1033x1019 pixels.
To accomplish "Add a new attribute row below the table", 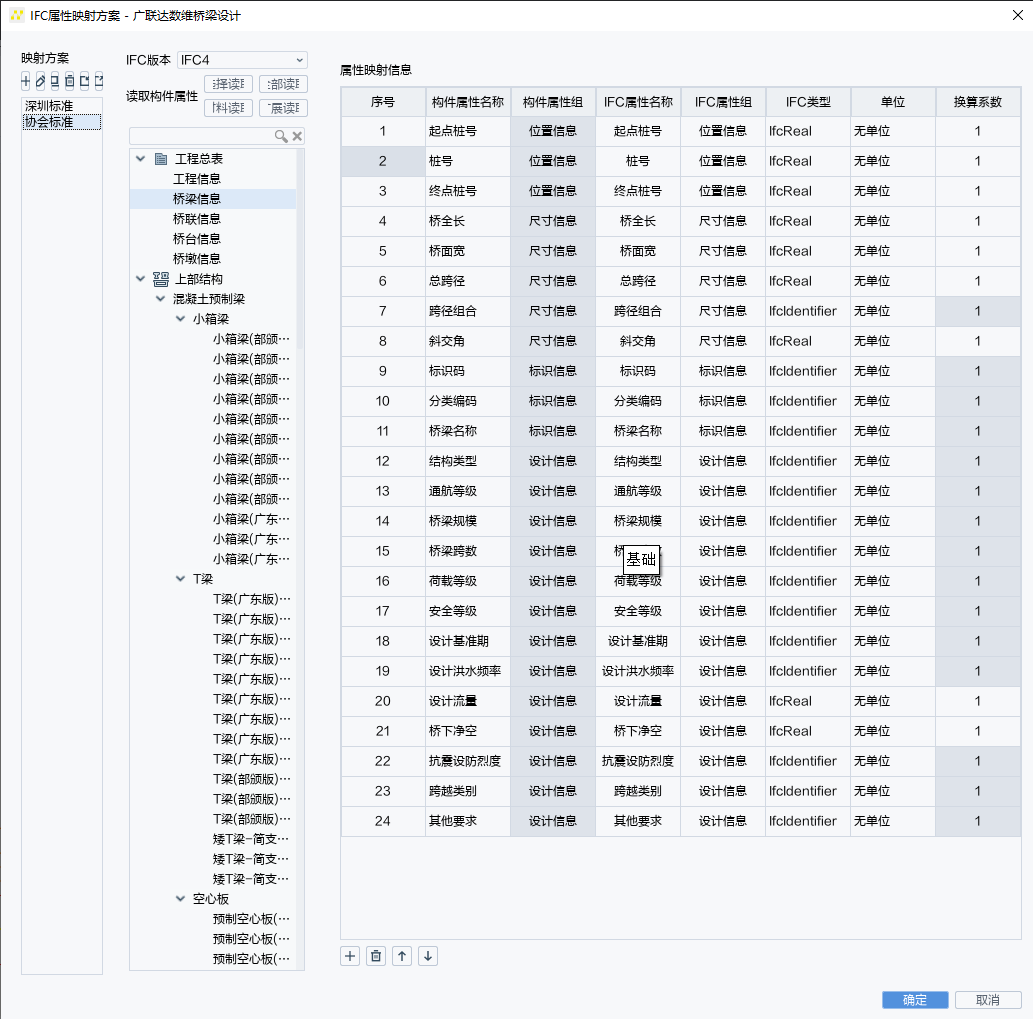I will point(350,956).
